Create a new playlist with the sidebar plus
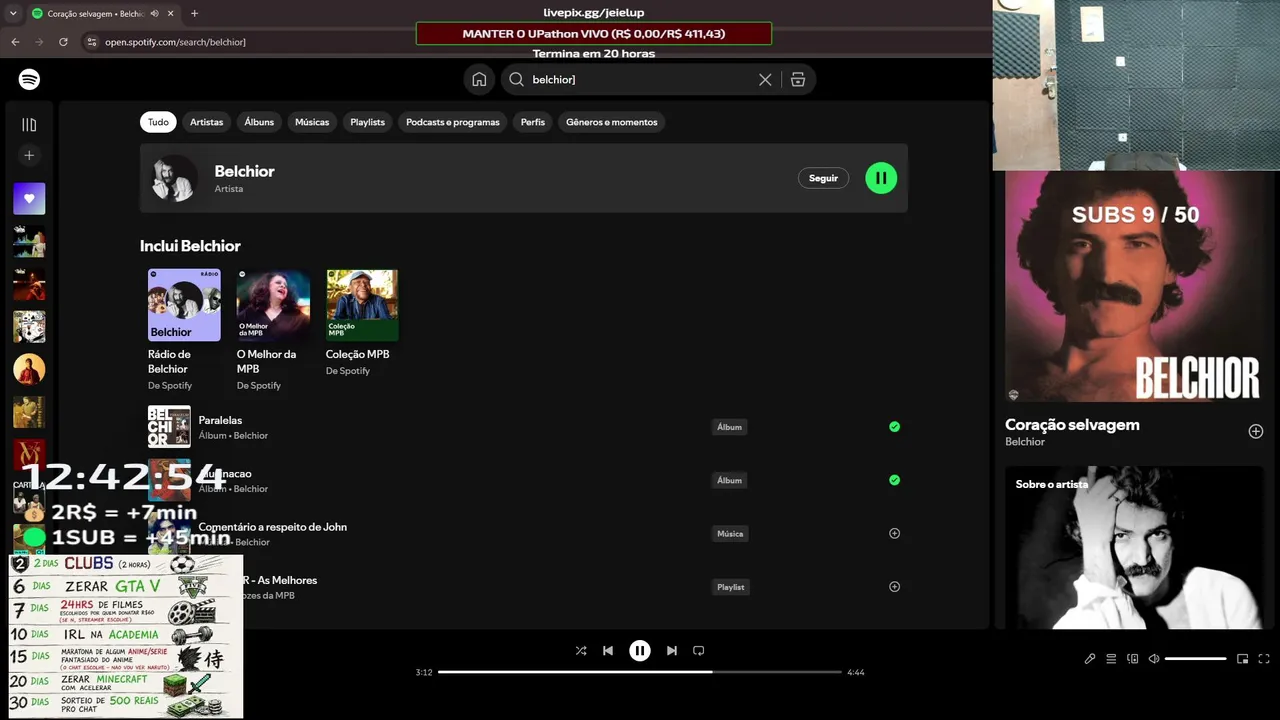 click(29, 156)
